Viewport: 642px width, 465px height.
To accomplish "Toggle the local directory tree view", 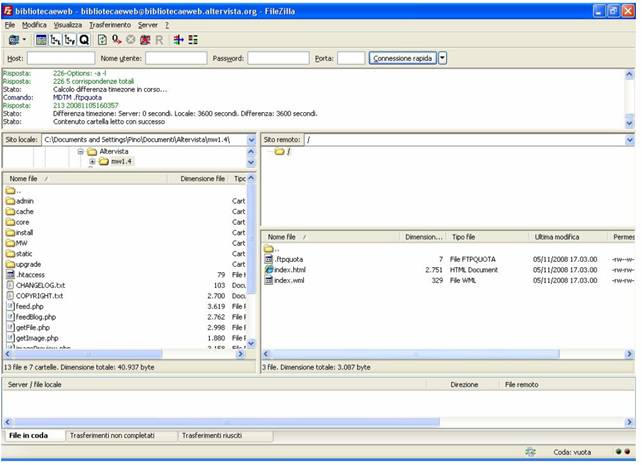I will click(x=55, y=40).
